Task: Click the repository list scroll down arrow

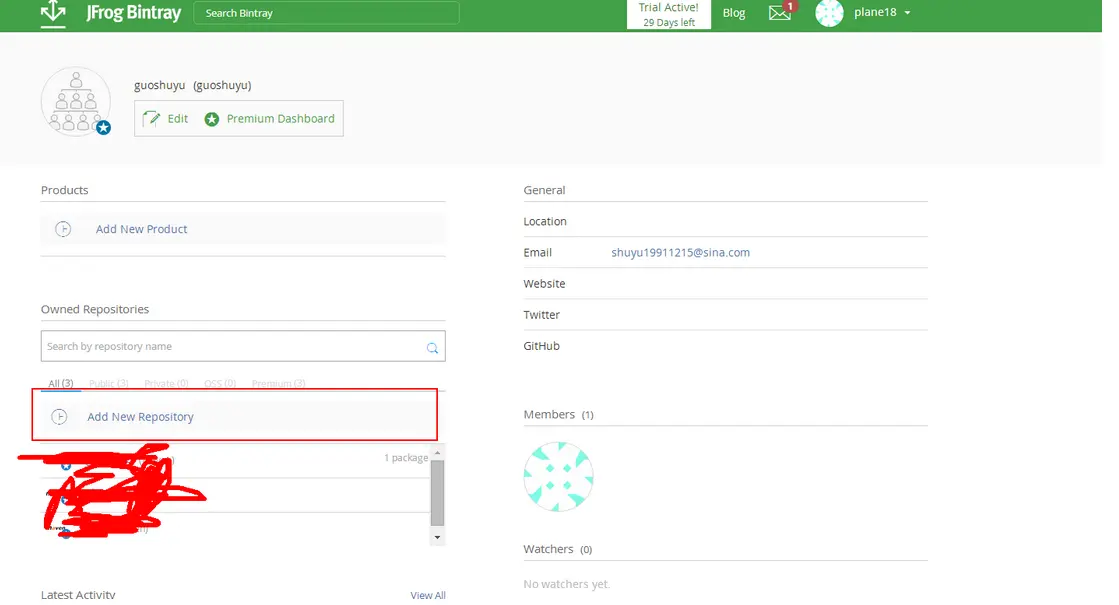Action: click(x=437, y=537)
